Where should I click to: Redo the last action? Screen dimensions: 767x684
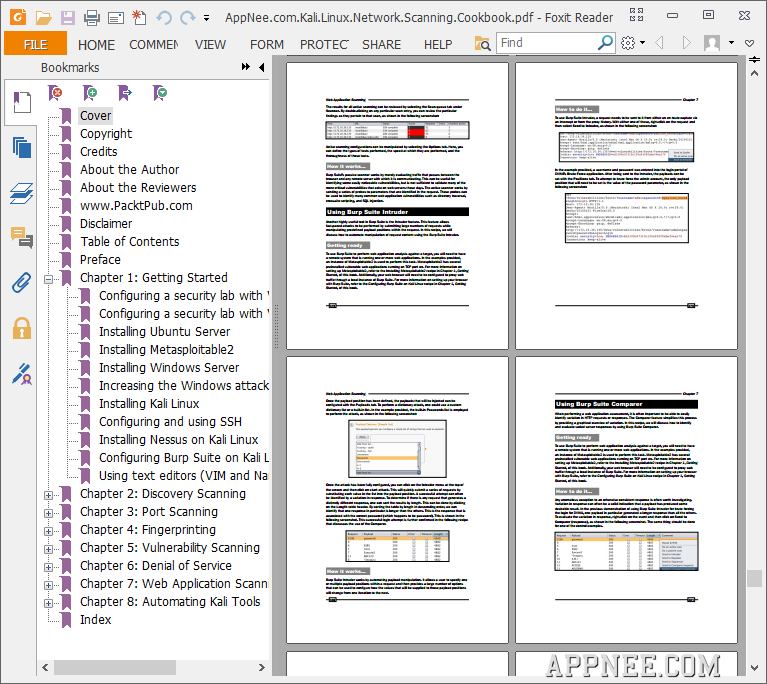coord(187,18)
